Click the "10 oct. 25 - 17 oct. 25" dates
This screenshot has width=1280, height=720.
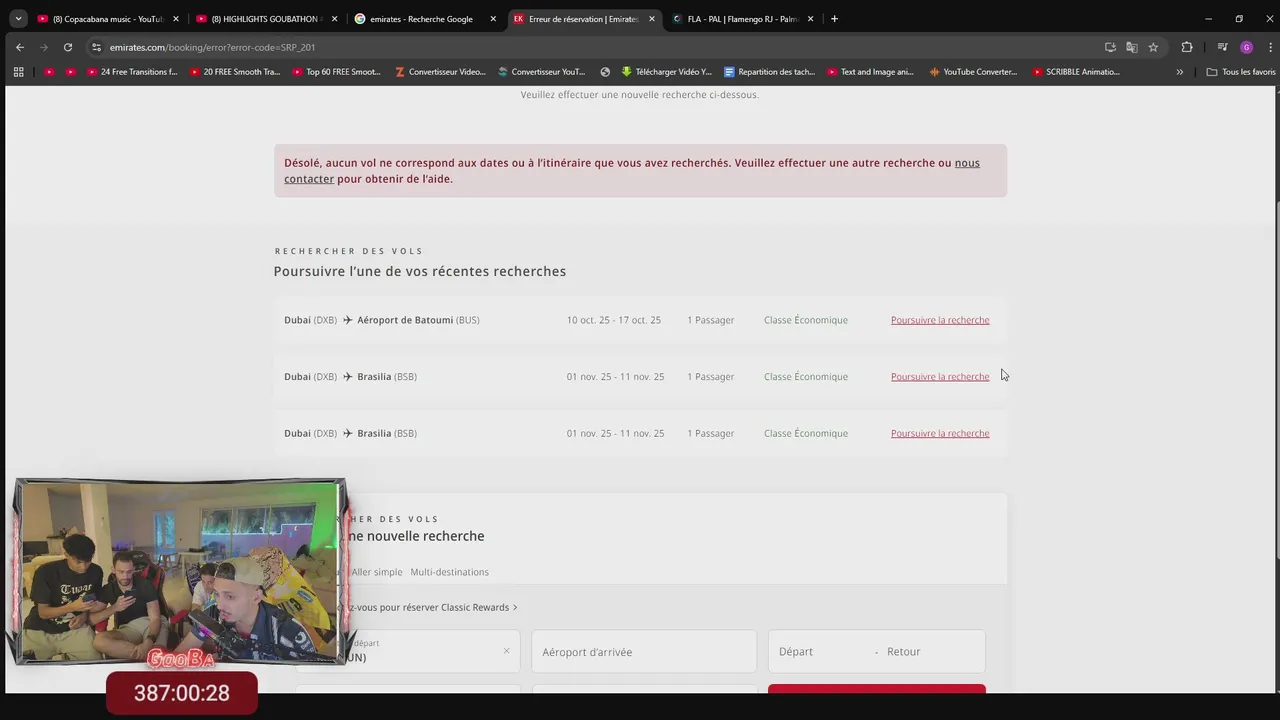point(614,320)
